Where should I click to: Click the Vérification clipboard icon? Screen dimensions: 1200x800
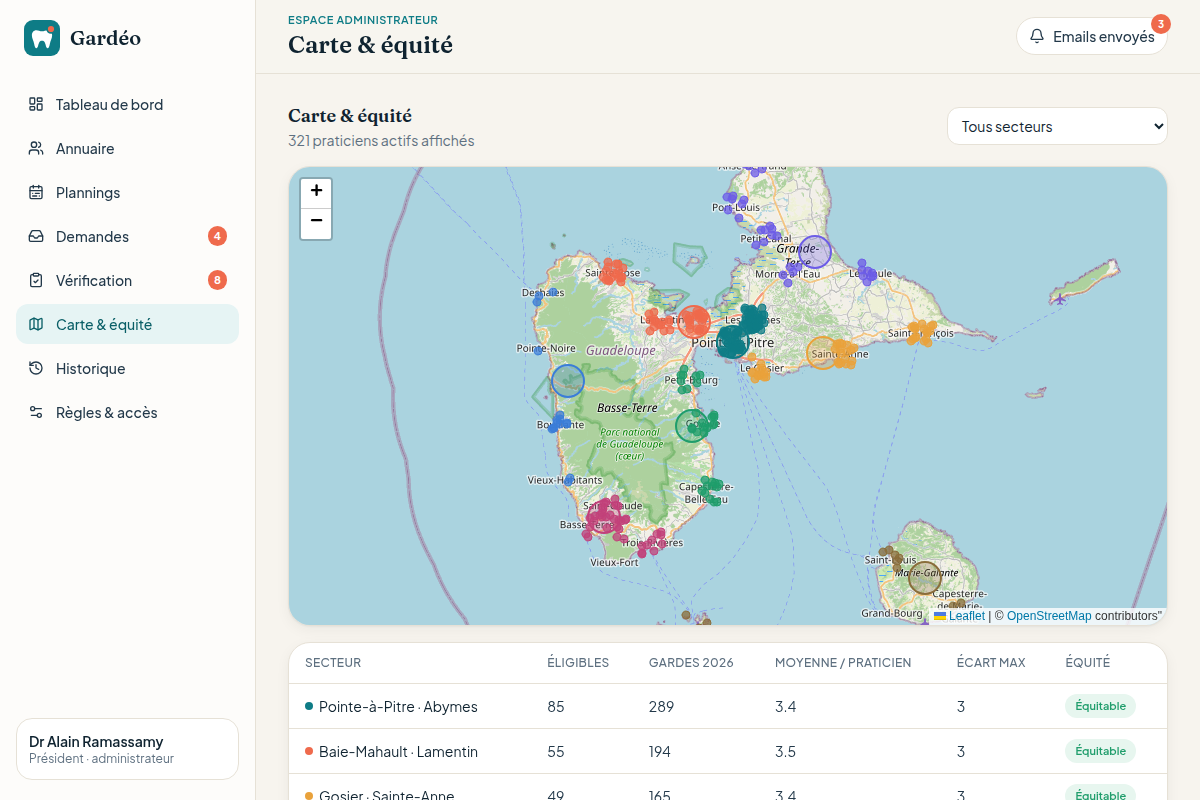click(36, 280)
